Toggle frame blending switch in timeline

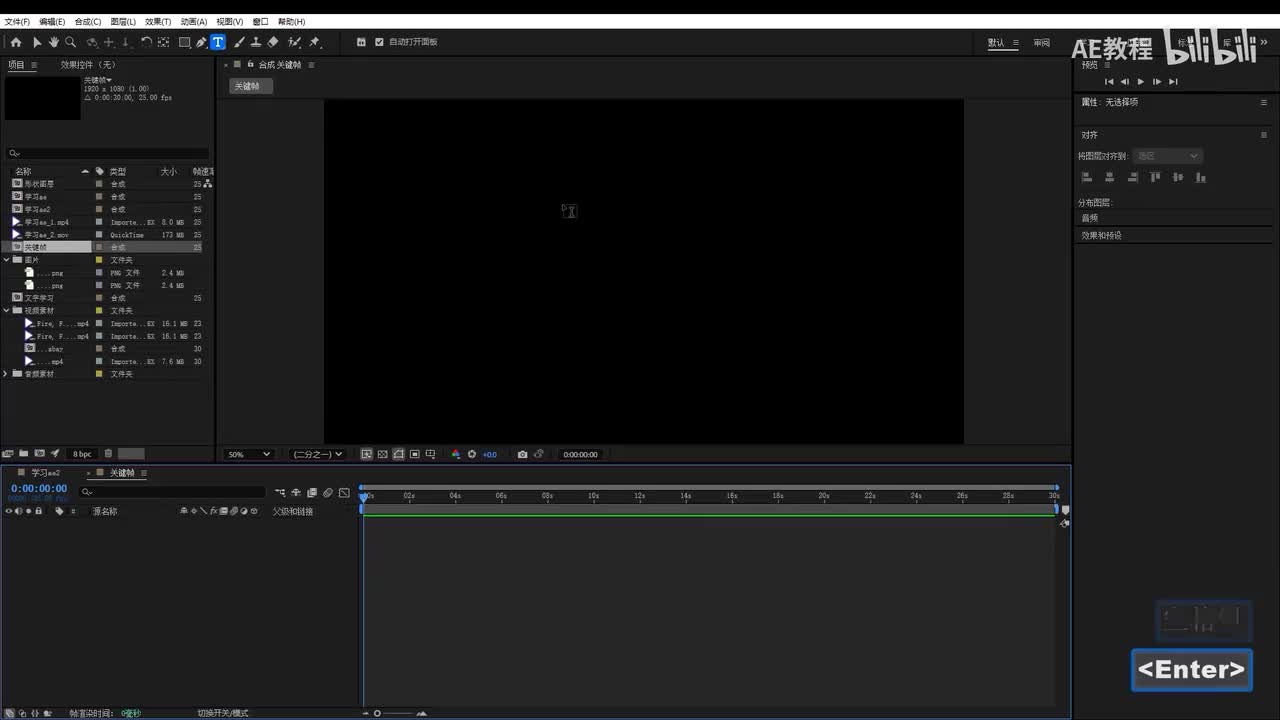coord(312,492)
